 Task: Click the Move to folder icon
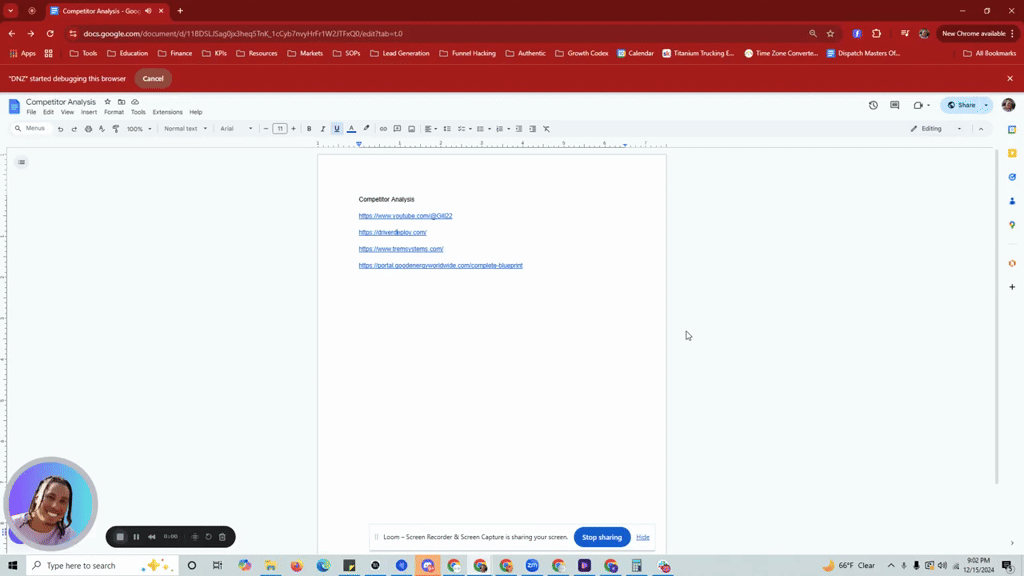click(x=121, y=102)
